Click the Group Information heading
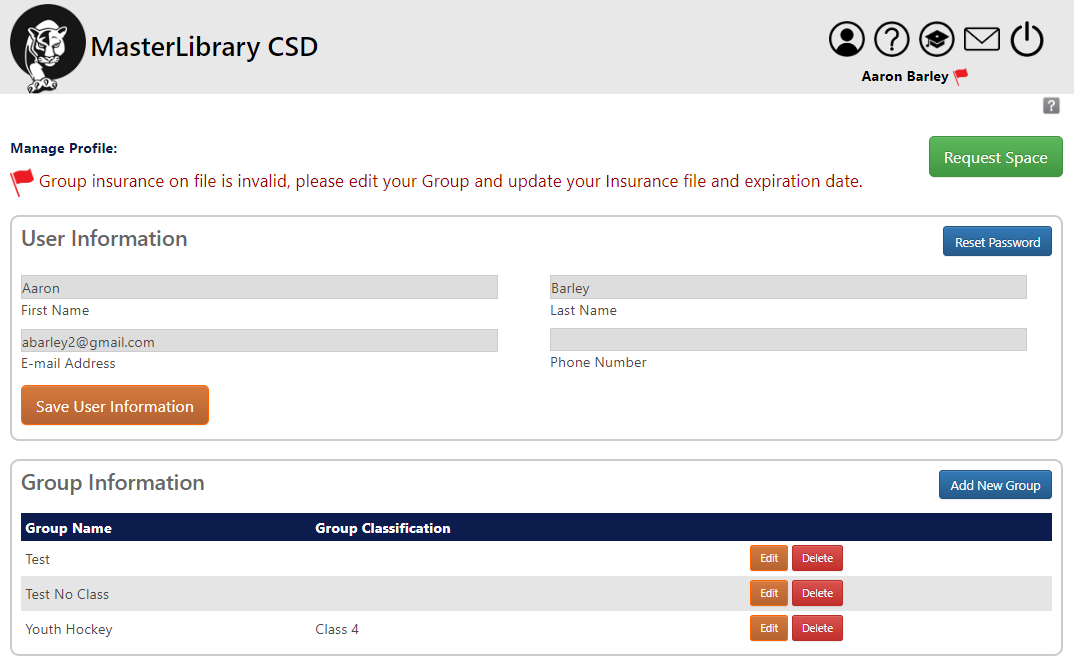The height and width of the screenshot is (666, 1074). (x=113, y=482)
